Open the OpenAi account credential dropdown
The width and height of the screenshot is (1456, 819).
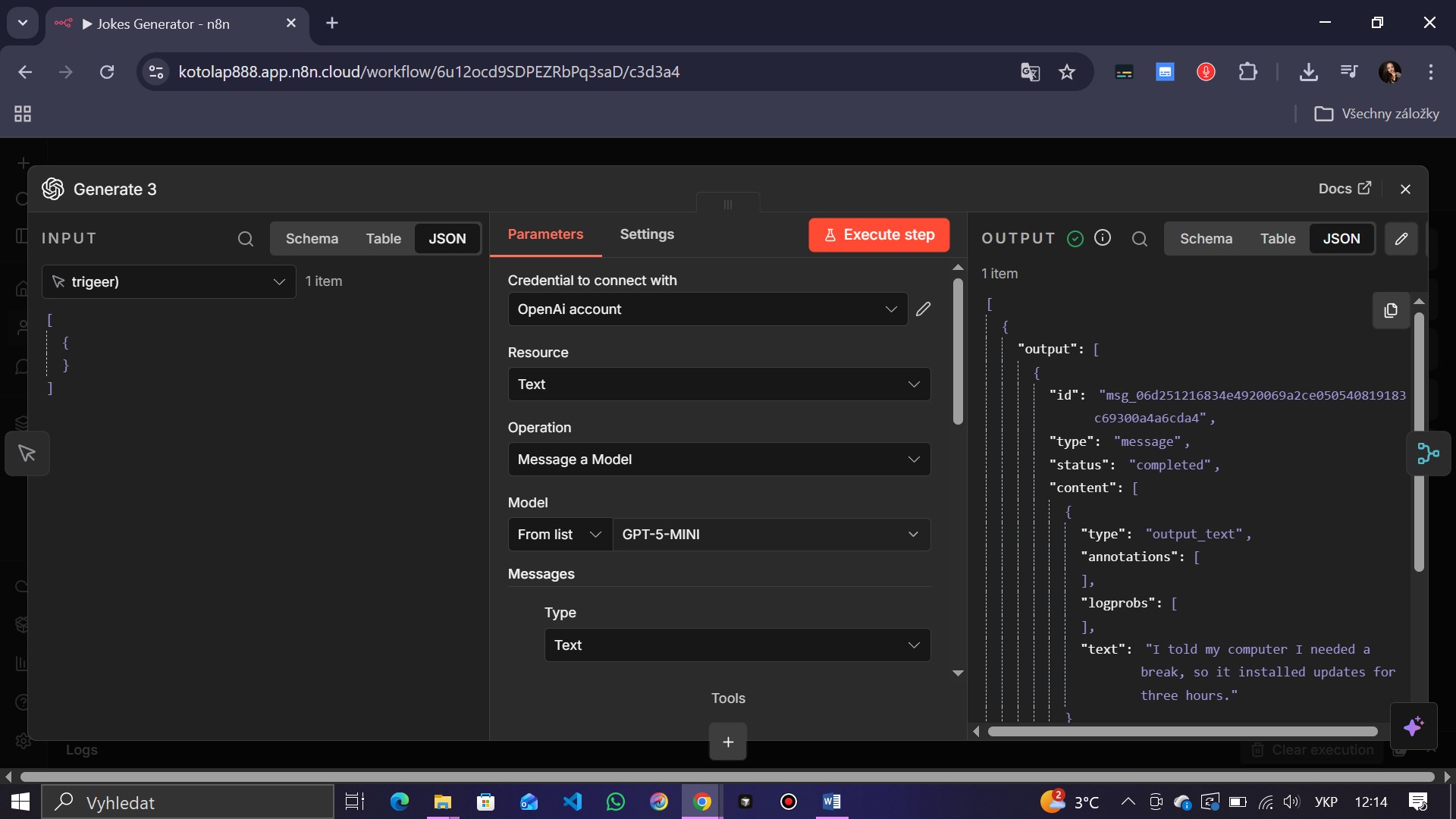click(708, 309)
